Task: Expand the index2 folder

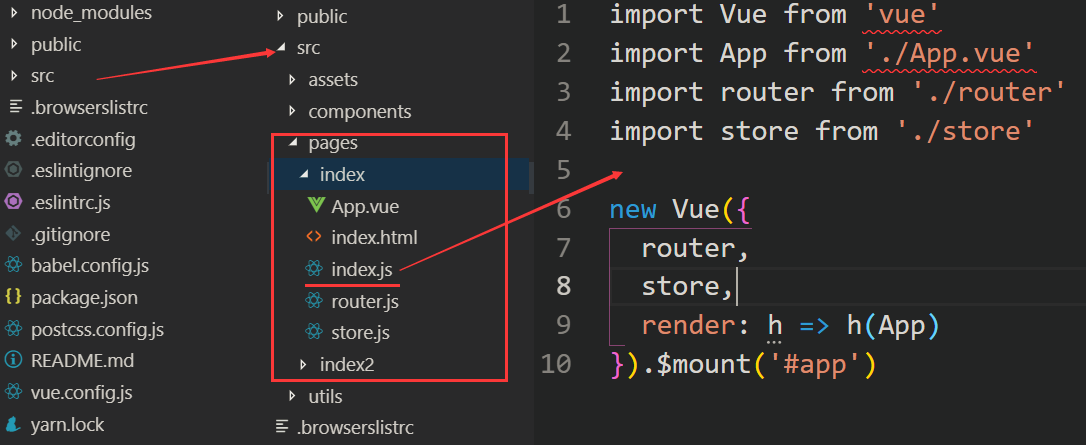Action: (304, 364)
